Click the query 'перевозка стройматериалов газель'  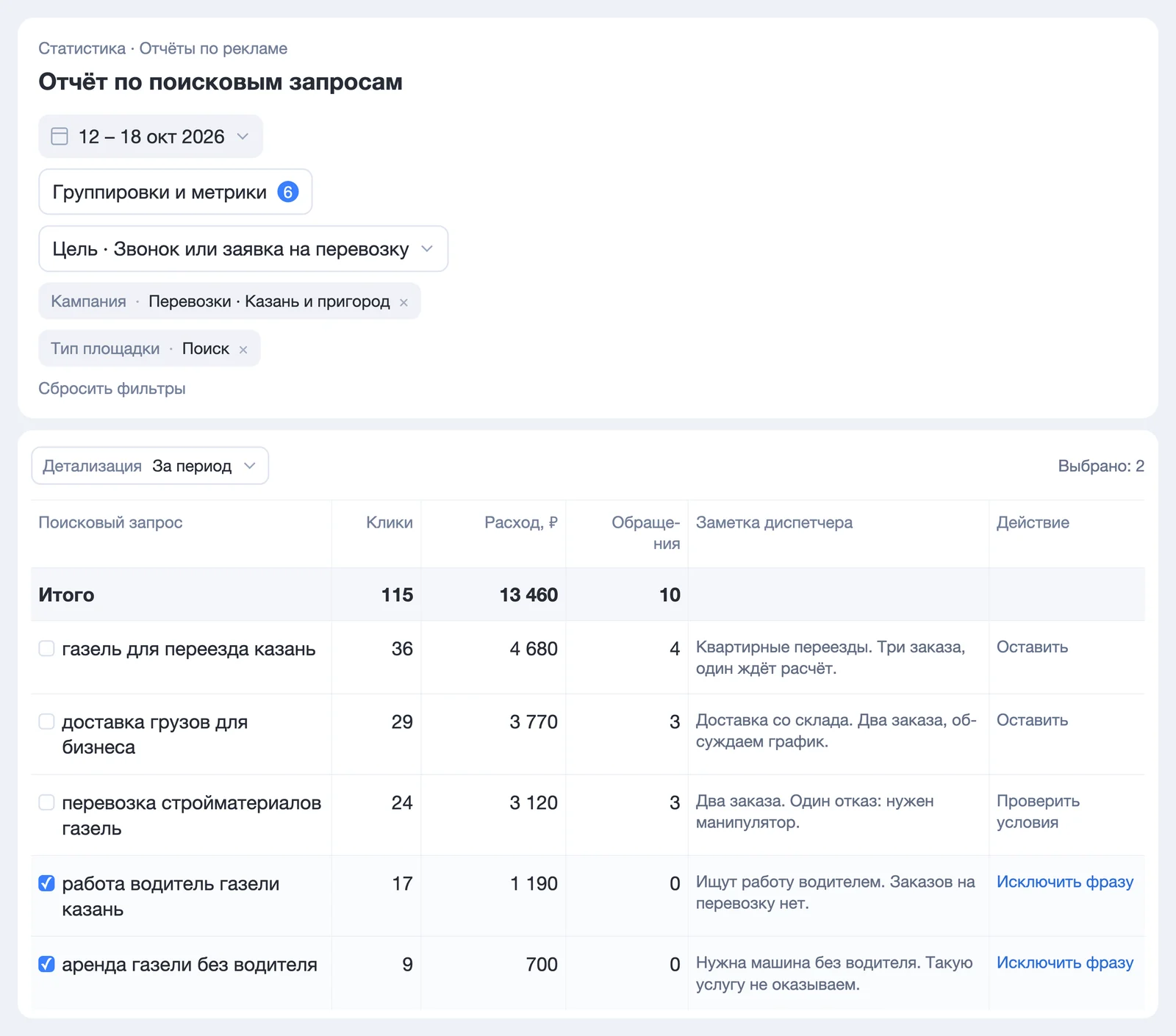click(192, 816)
